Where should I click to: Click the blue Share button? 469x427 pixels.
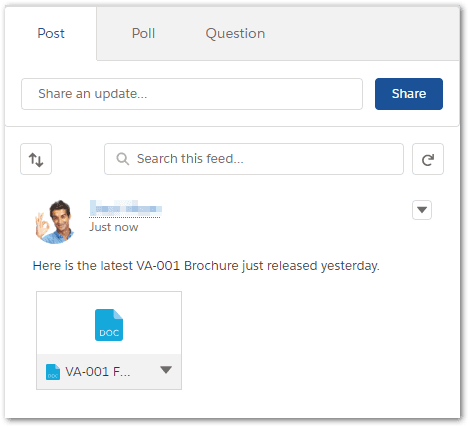[x=409, y=94]
